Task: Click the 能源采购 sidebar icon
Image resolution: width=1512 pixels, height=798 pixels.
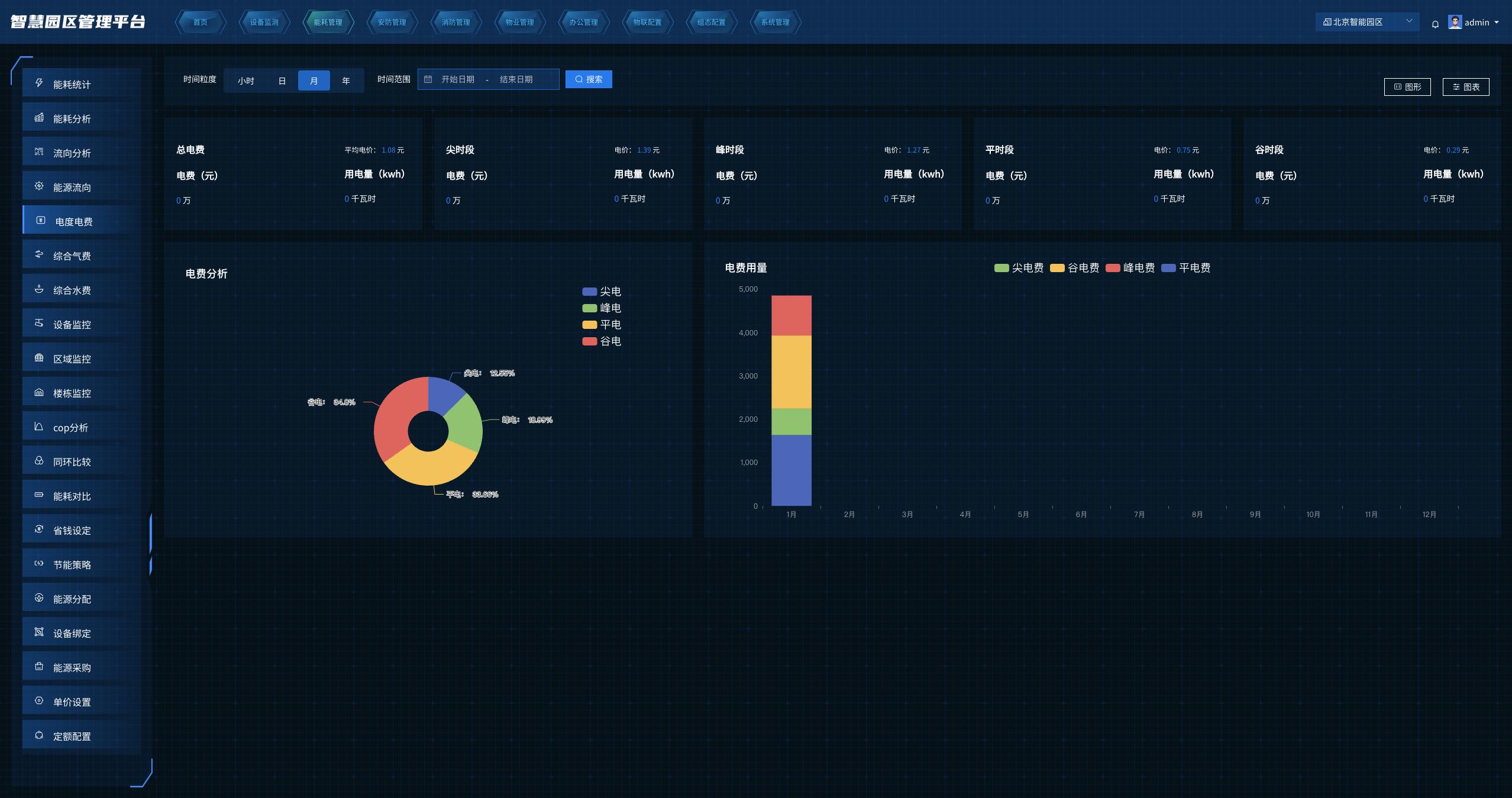Action: [39, 667]
